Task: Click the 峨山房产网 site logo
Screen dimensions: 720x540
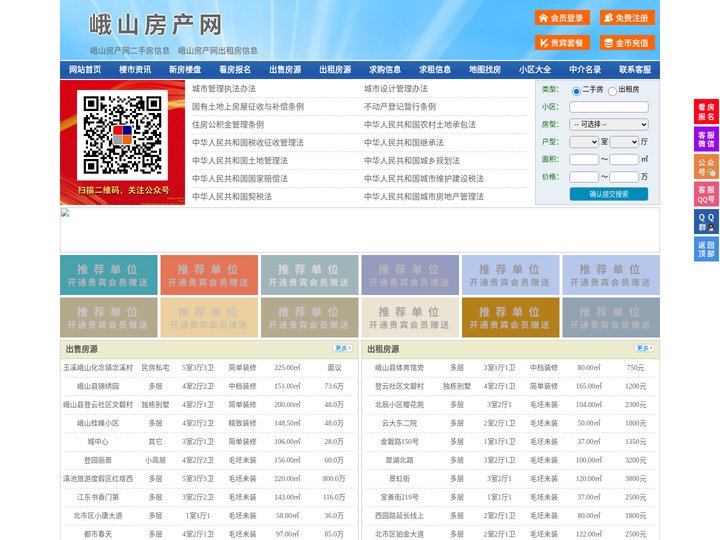Action: (156, 25)
